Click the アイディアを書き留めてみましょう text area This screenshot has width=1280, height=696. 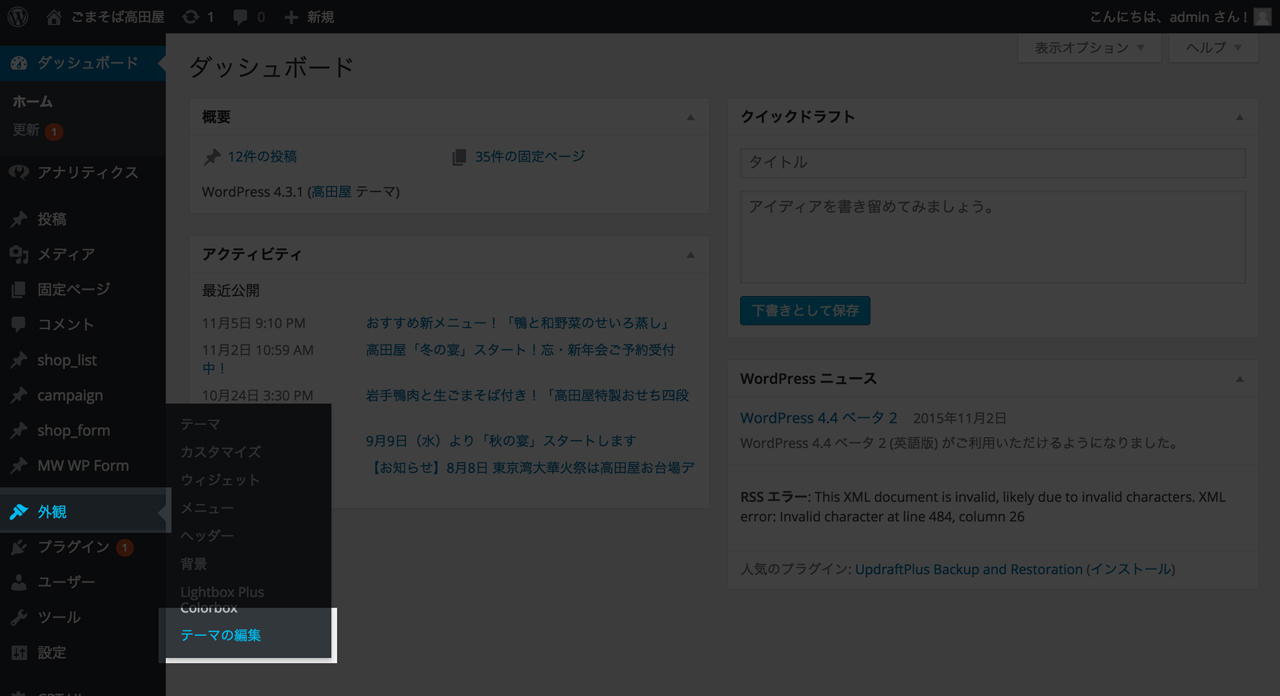(993, 237)
